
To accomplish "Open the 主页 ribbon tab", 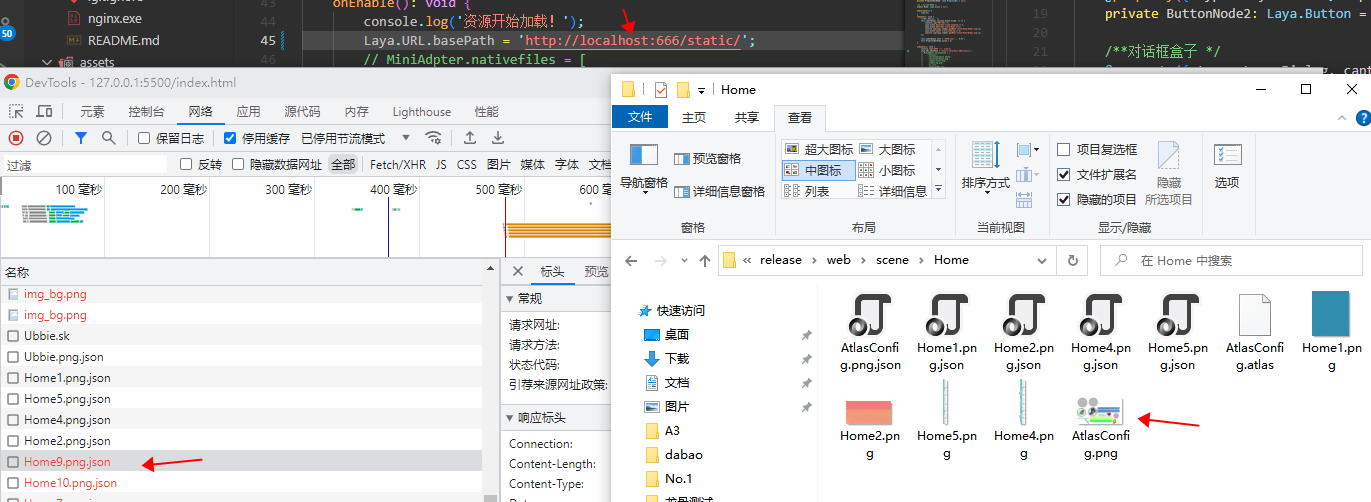I will pyautogui.click(x=693, y=117).
